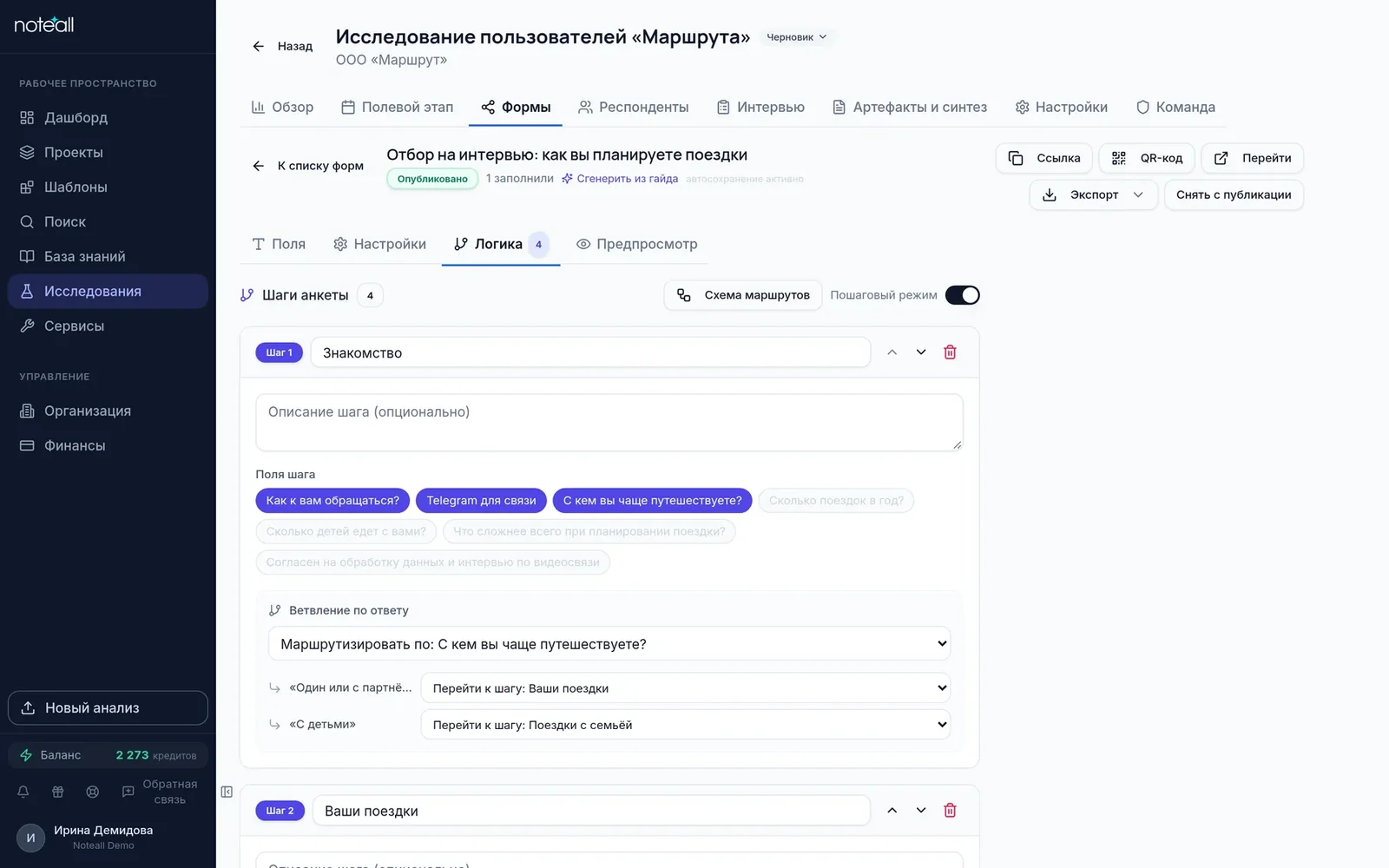Switch to Респонденты tab
1389x868 pixels.
633,107
